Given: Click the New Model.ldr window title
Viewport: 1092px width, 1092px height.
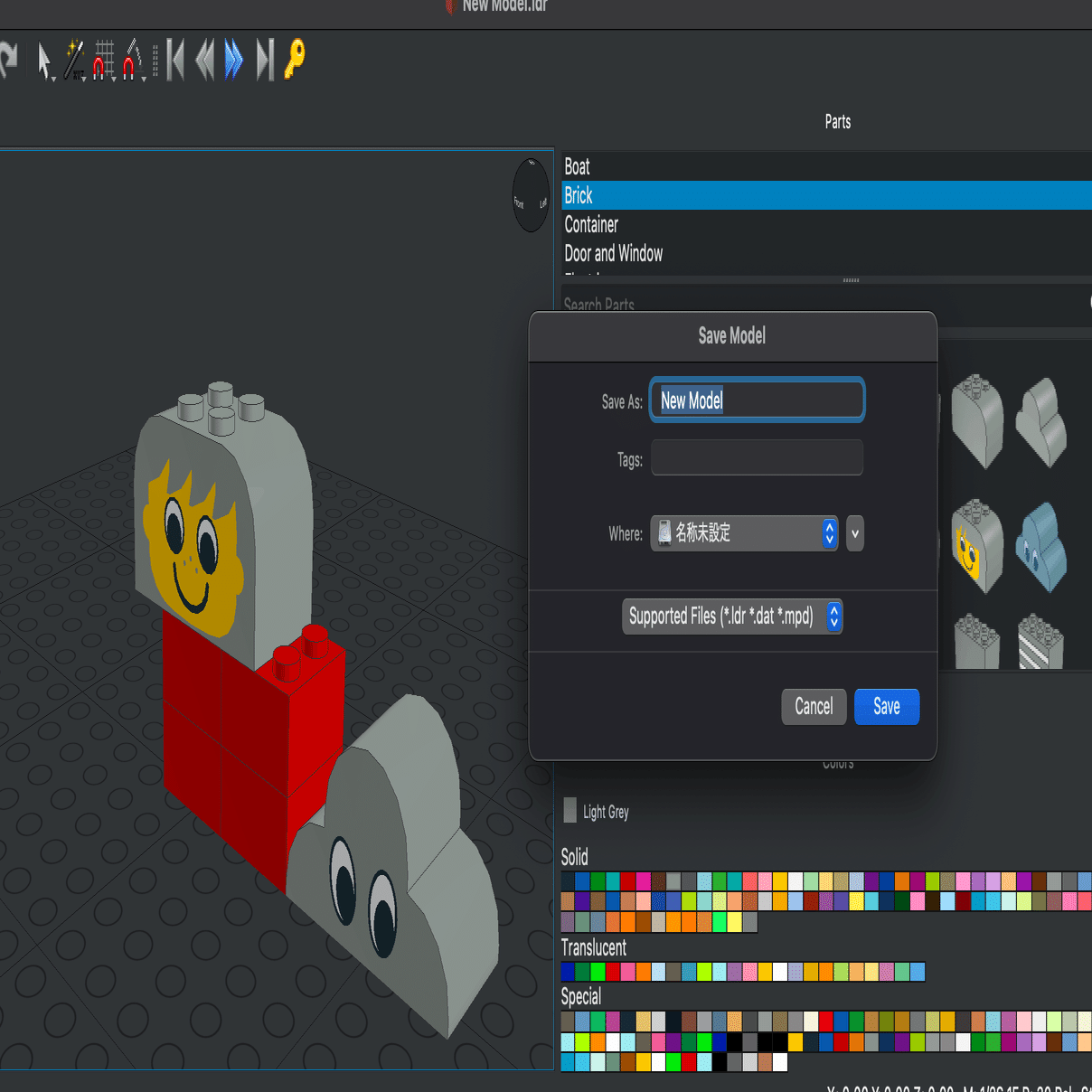Looking at the screenshot, I should (504, 5).
